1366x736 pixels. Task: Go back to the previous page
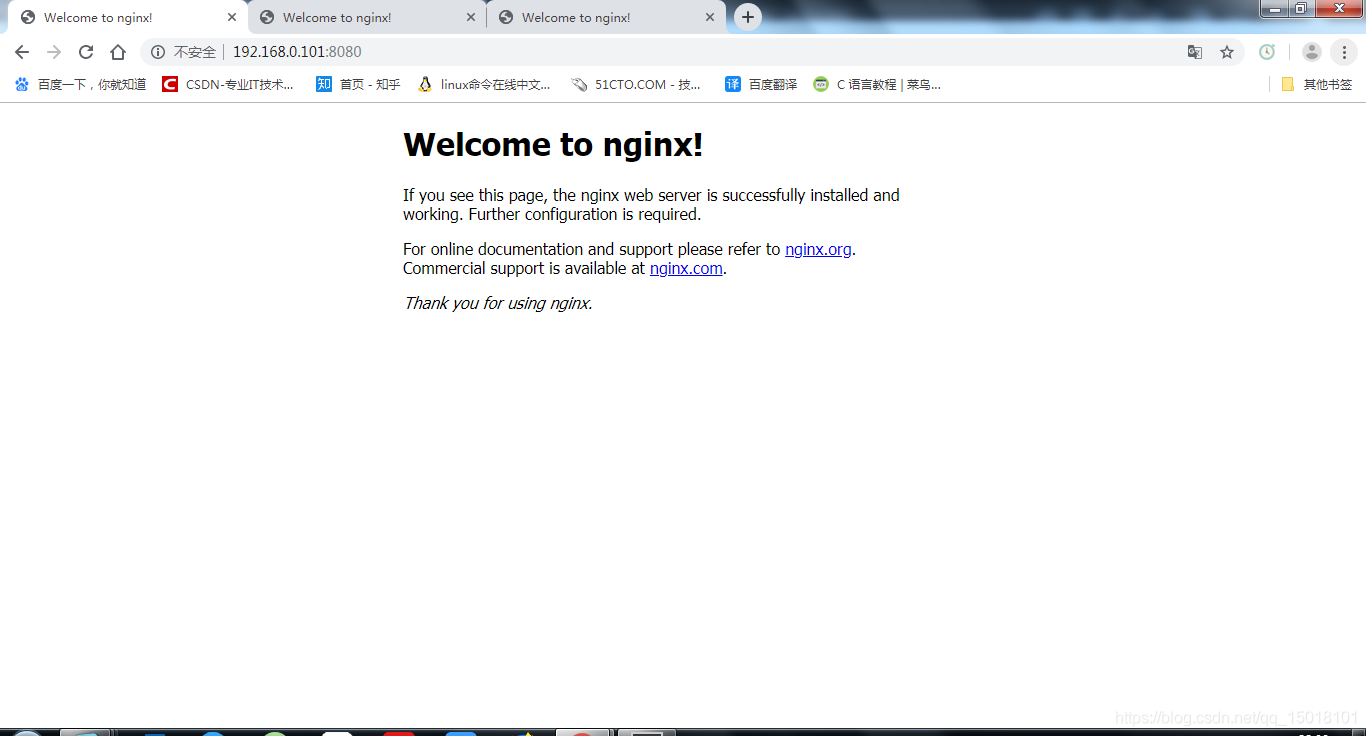(22, 52)
